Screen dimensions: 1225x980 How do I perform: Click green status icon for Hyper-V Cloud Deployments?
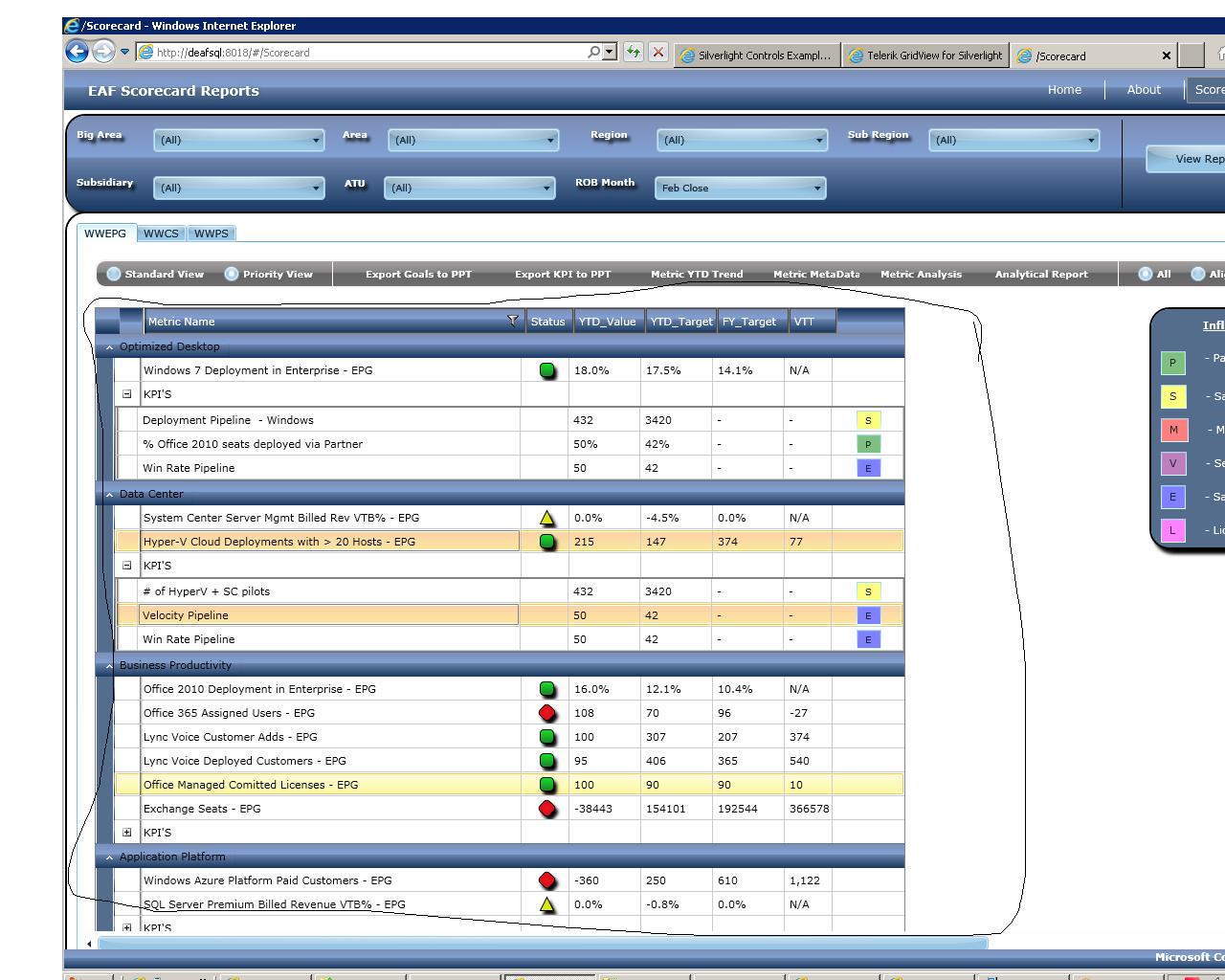[x=547, y=542]
